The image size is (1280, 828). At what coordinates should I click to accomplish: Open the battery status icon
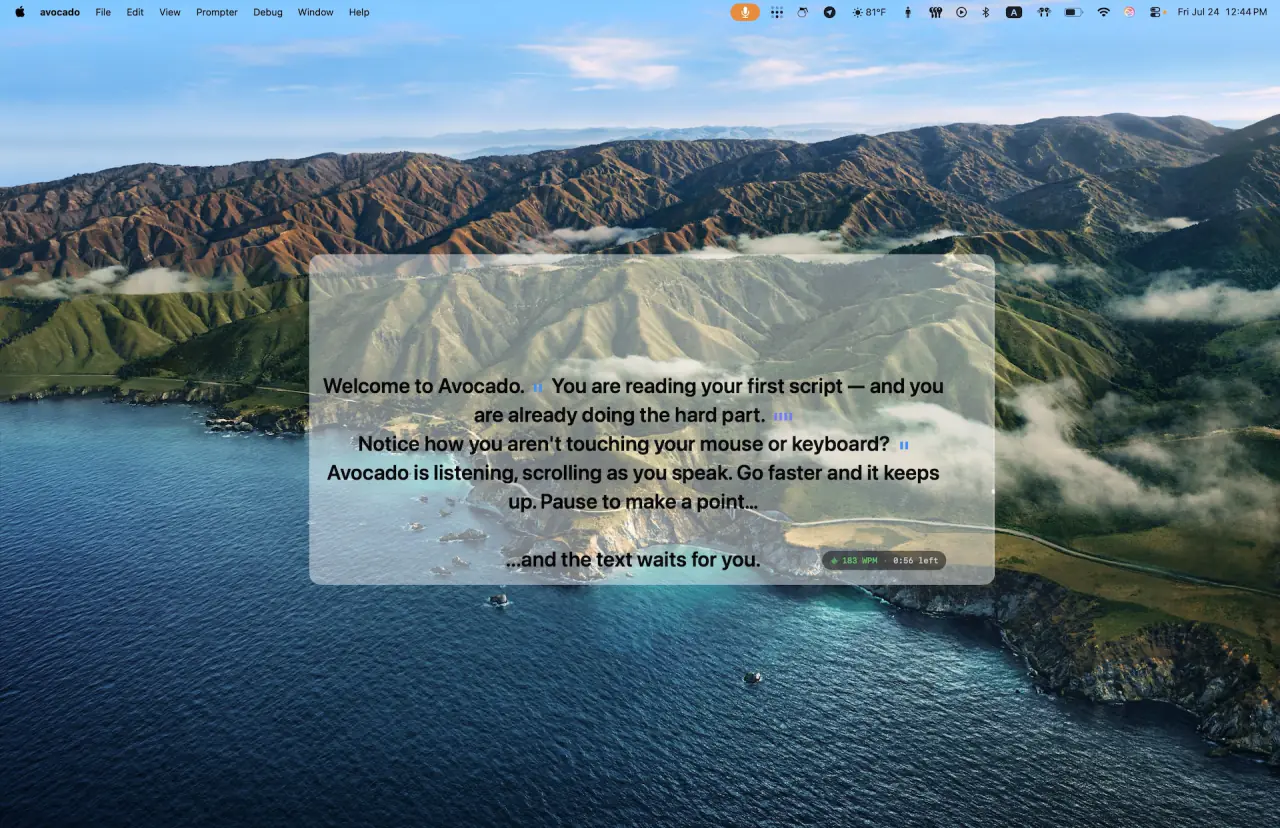click(1073, 12)
